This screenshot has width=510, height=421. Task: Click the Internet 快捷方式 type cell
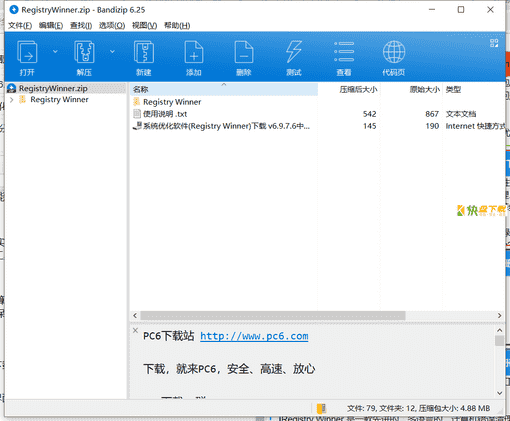tap(475, 126)
